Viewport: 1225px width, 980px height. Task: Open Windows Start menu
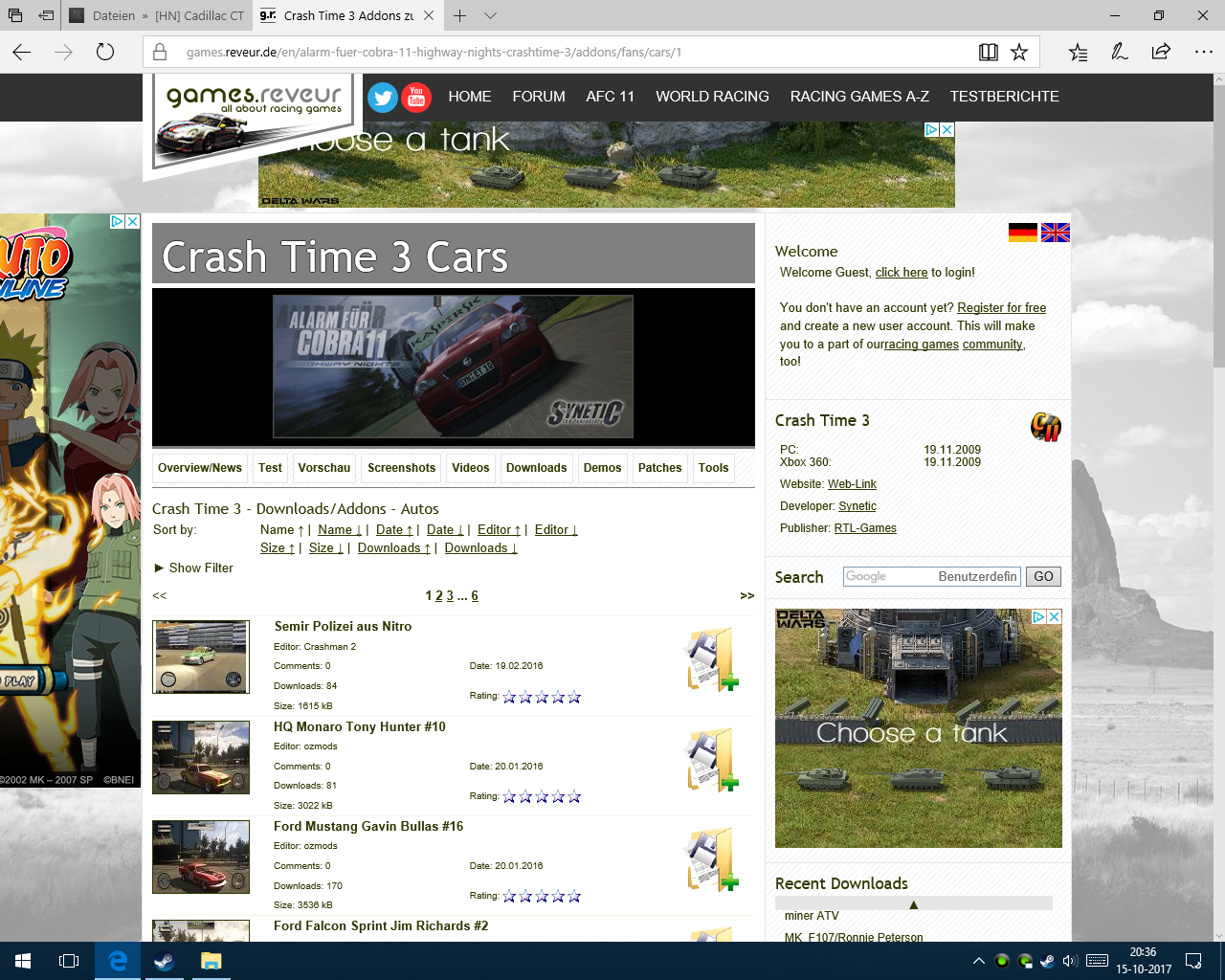(x=23, y=961)
